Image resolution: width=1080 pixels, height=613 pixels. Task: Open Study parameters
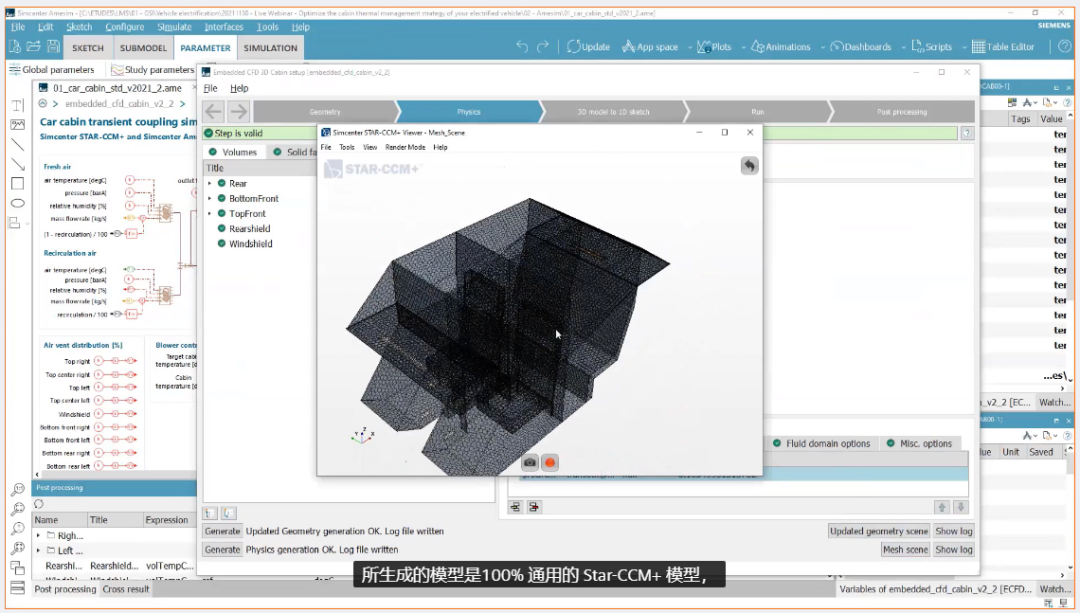153,70
